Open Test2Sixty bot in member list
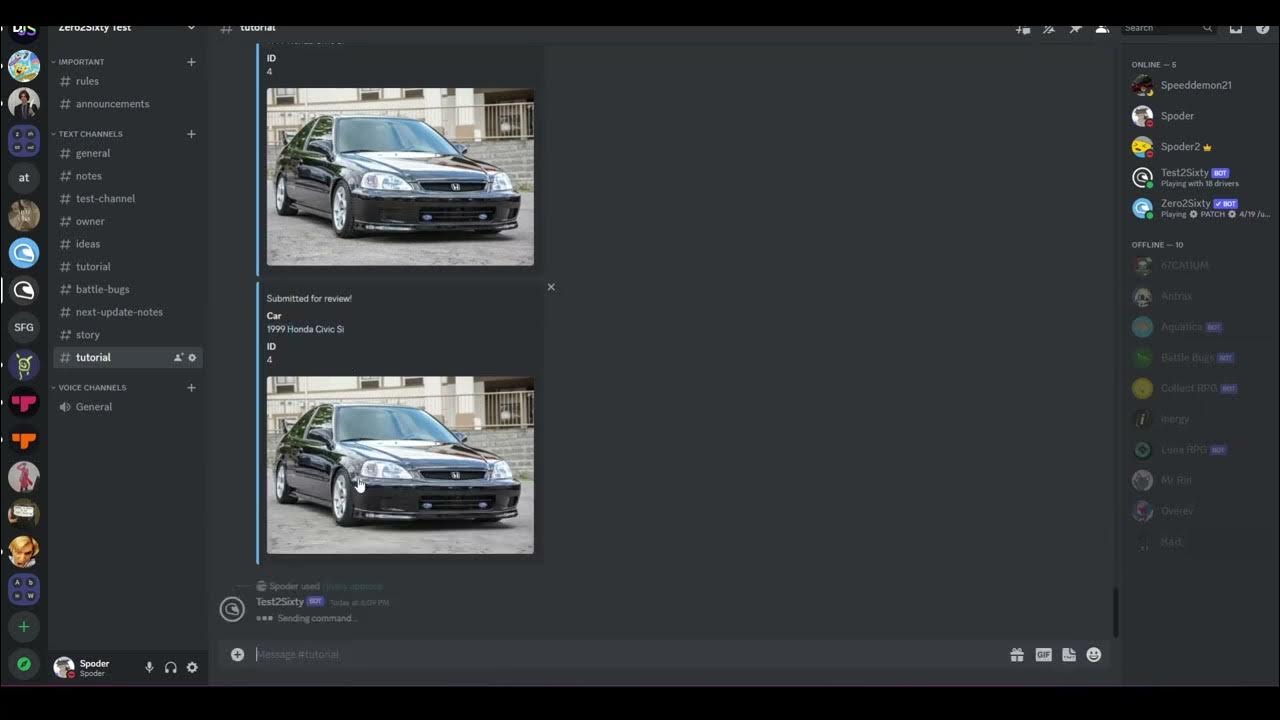 click(1200, 178)
